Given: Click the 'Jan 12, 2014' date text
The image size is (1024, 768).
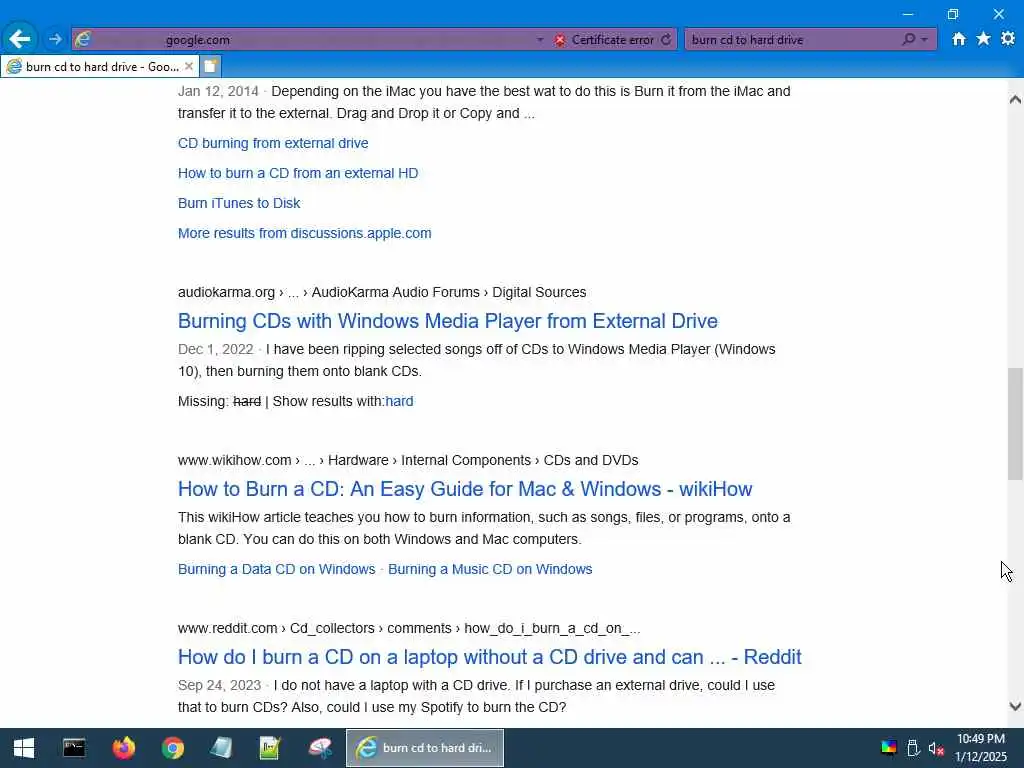Looking at the screenshot, I should (x=218, y=91).
